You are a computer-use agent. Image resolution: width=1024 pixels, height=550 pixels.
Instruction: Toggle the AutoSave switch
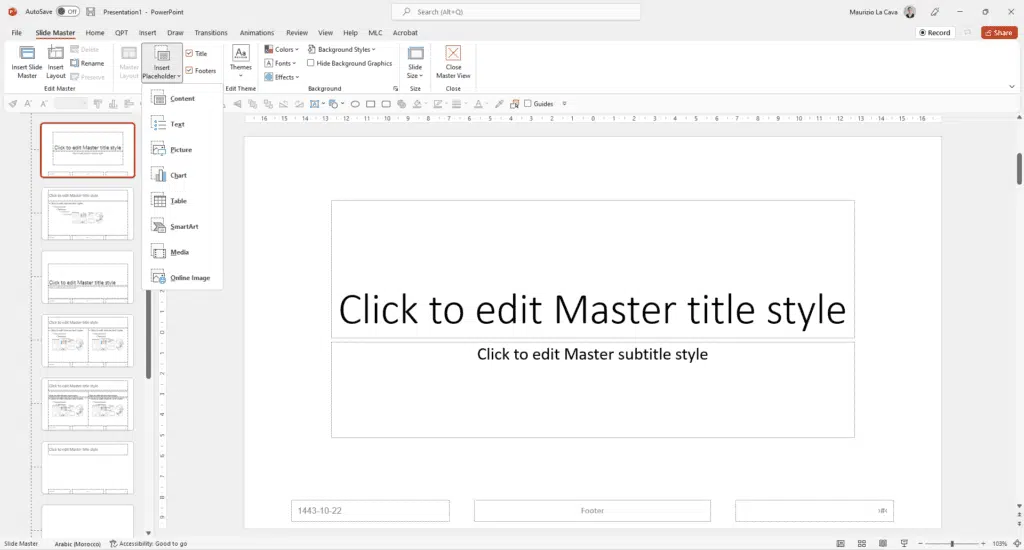(68, 11)
